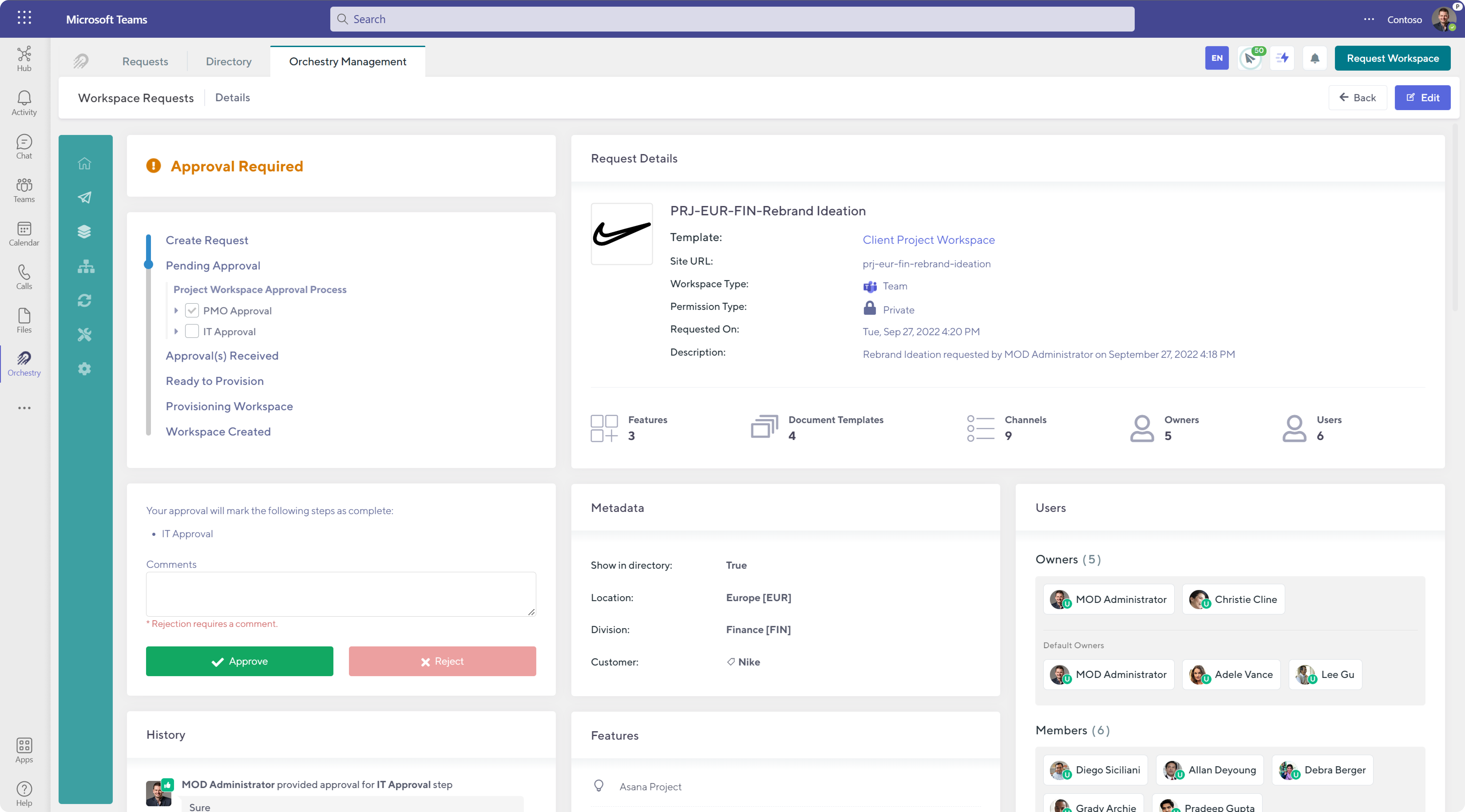
Task: Open the sync lifecycle icon
Action: pyautogui.click(x=84, y=300)
